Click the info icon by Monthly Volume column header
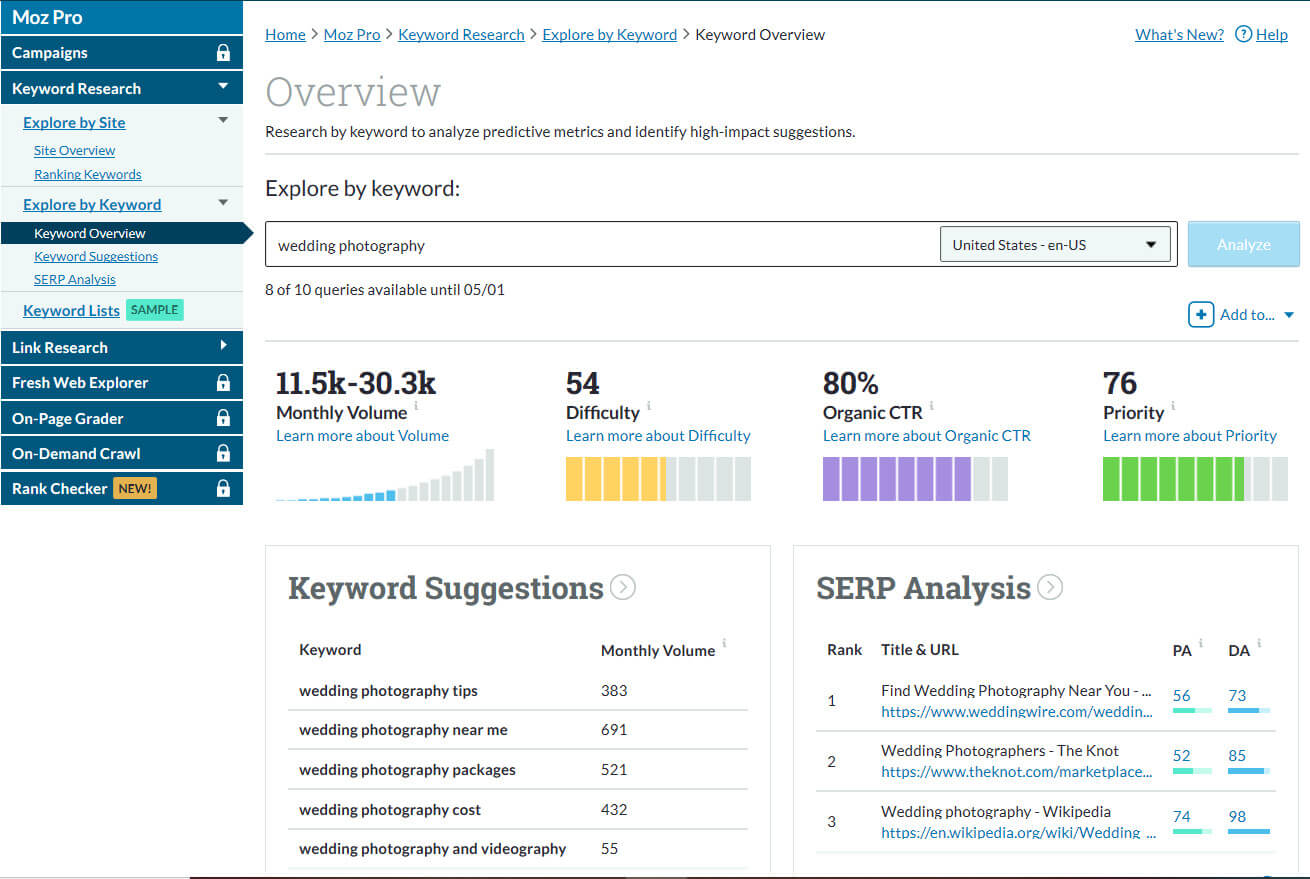This screenshot has height=879, width=1310. pos(724,643)
